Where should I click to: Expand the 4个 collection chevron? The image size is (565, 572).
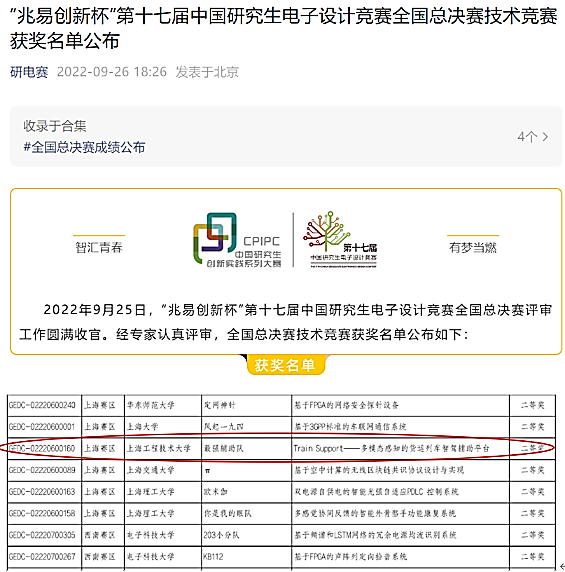(533, 137)
